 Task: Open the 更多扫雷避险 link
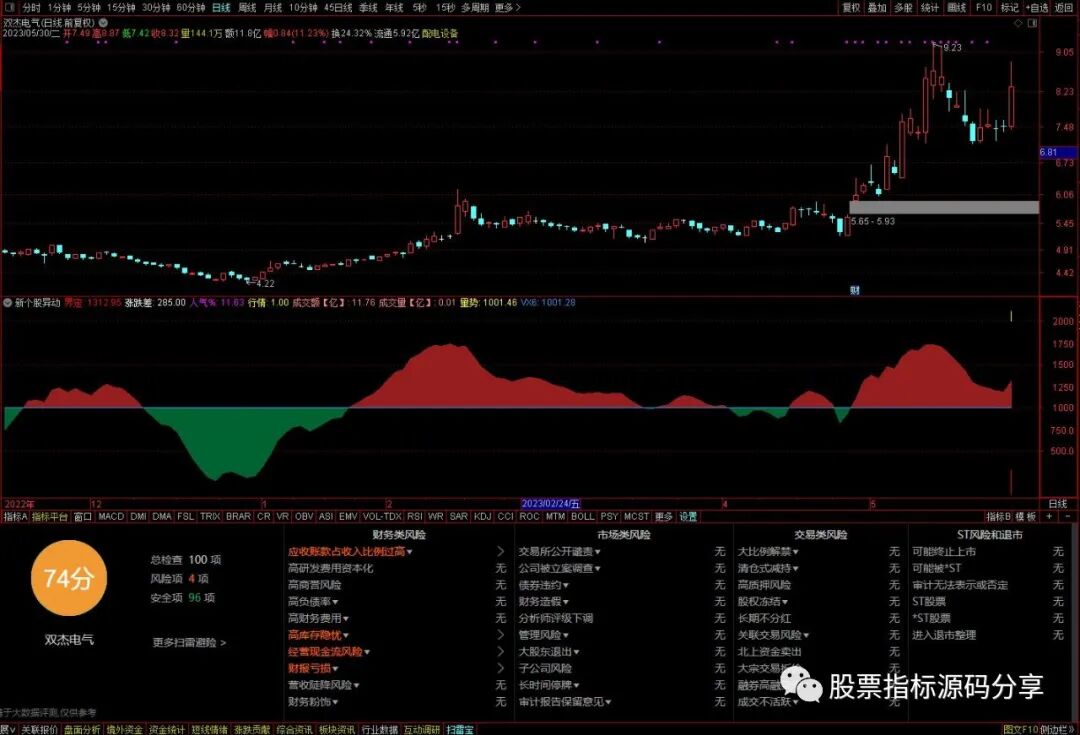tap(189, 642)
